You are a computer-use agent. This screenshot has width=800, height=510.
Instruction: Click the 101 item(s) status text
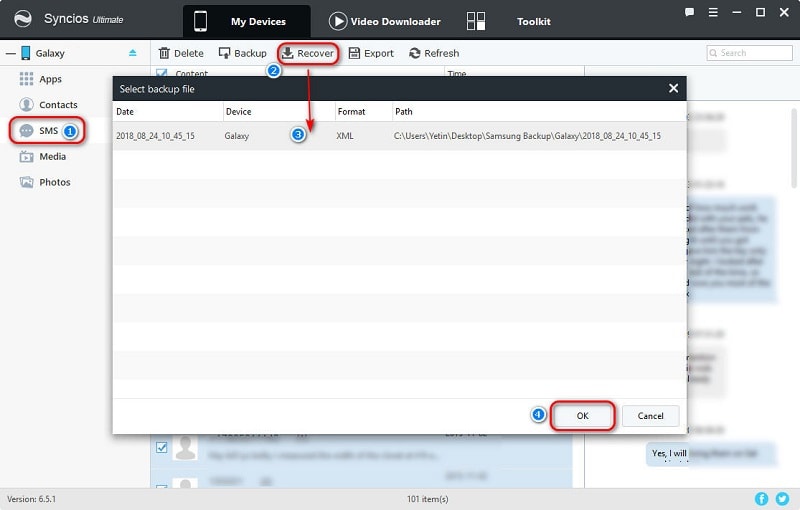(428, 499)
